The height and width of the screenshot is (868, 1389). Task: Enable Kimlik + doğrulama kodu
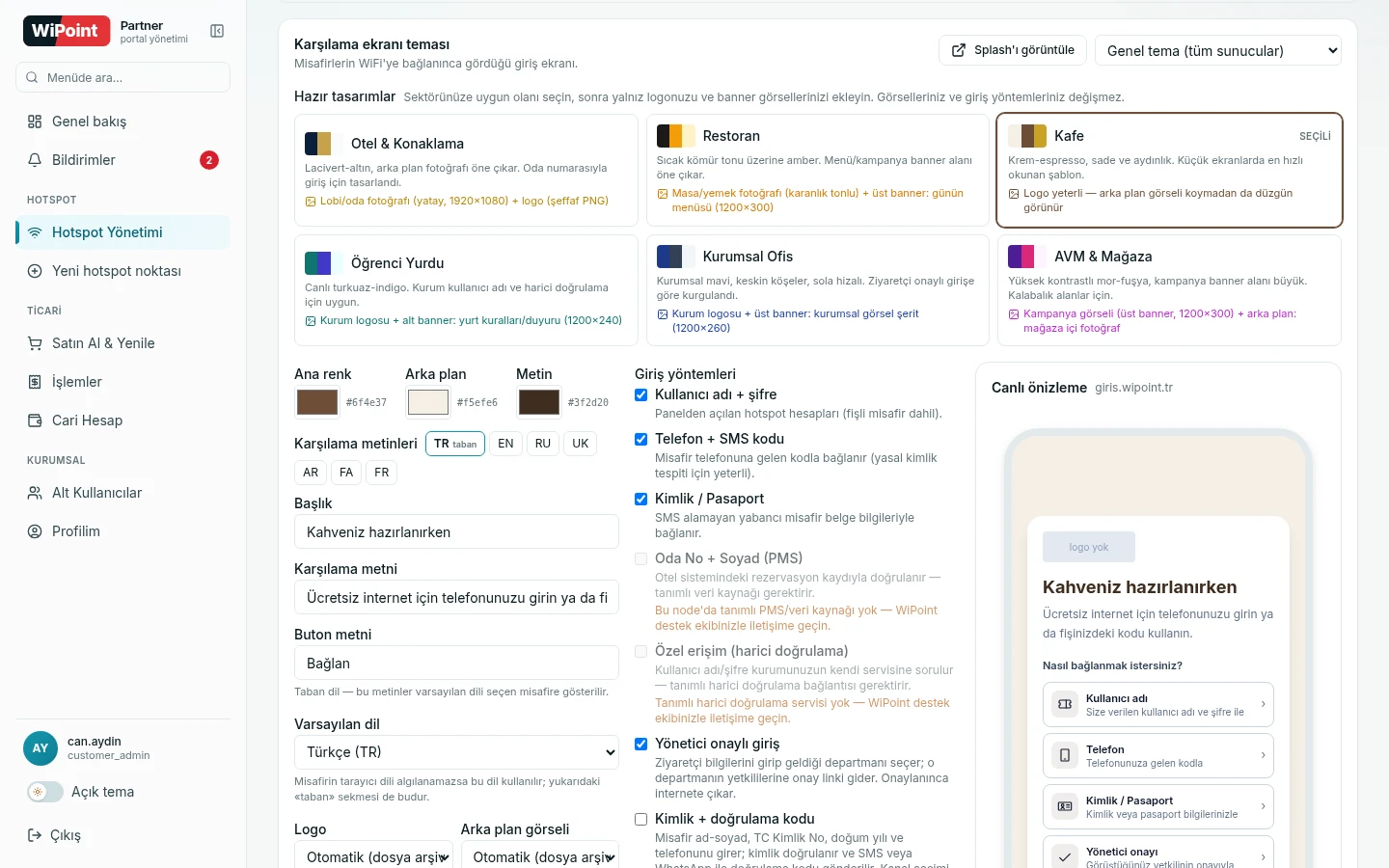pos(640,819)
